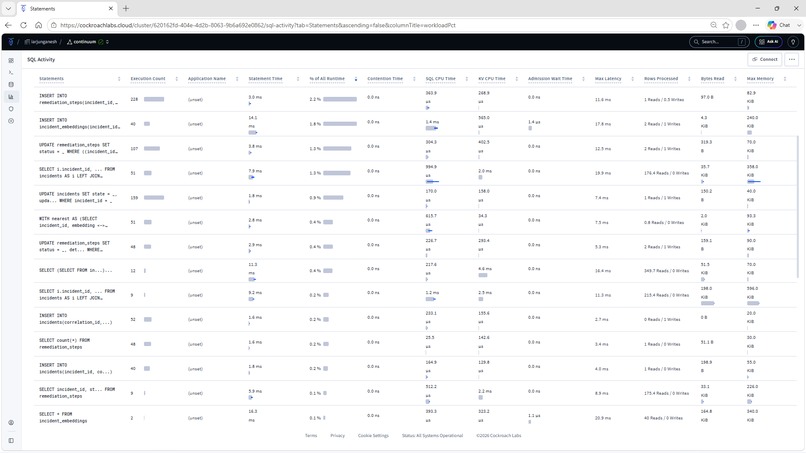806x453 pixels.
Task: Click the Terms footer link
Action: (311, 436)
